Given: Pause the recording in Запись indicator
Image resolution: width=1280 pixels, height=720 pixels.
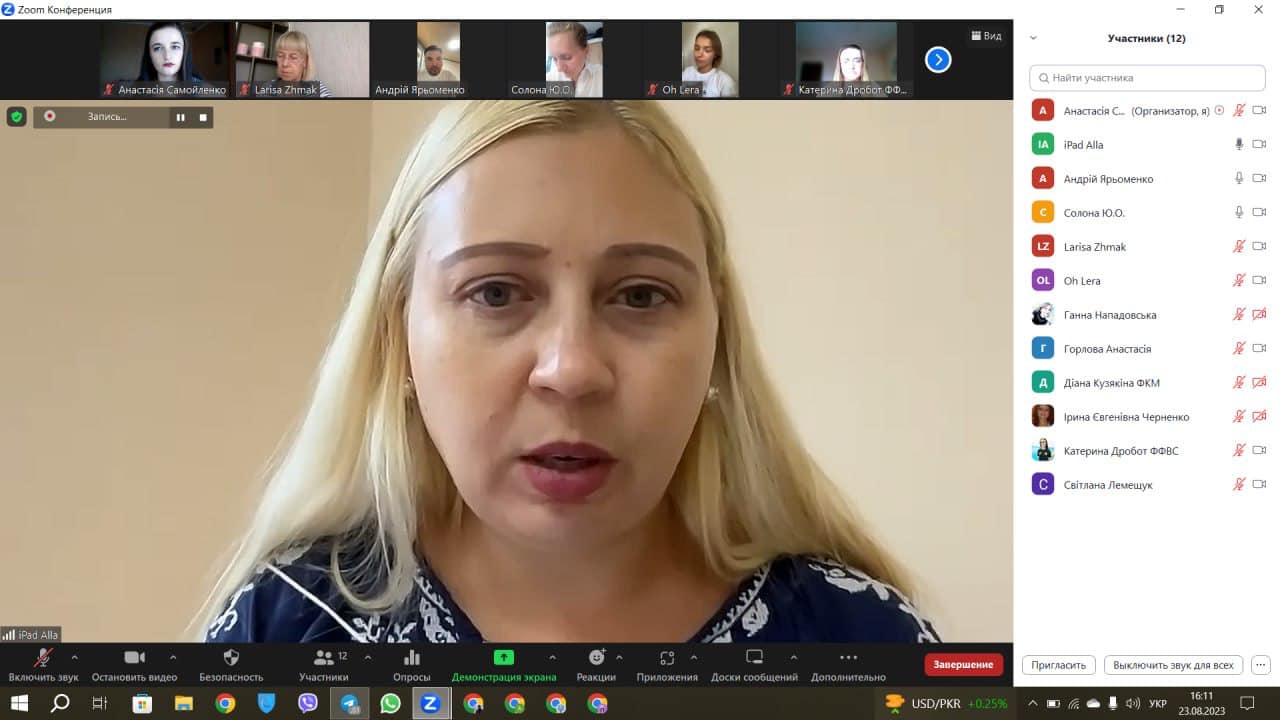Looking at the screenshot, I should tap(181, 117).
